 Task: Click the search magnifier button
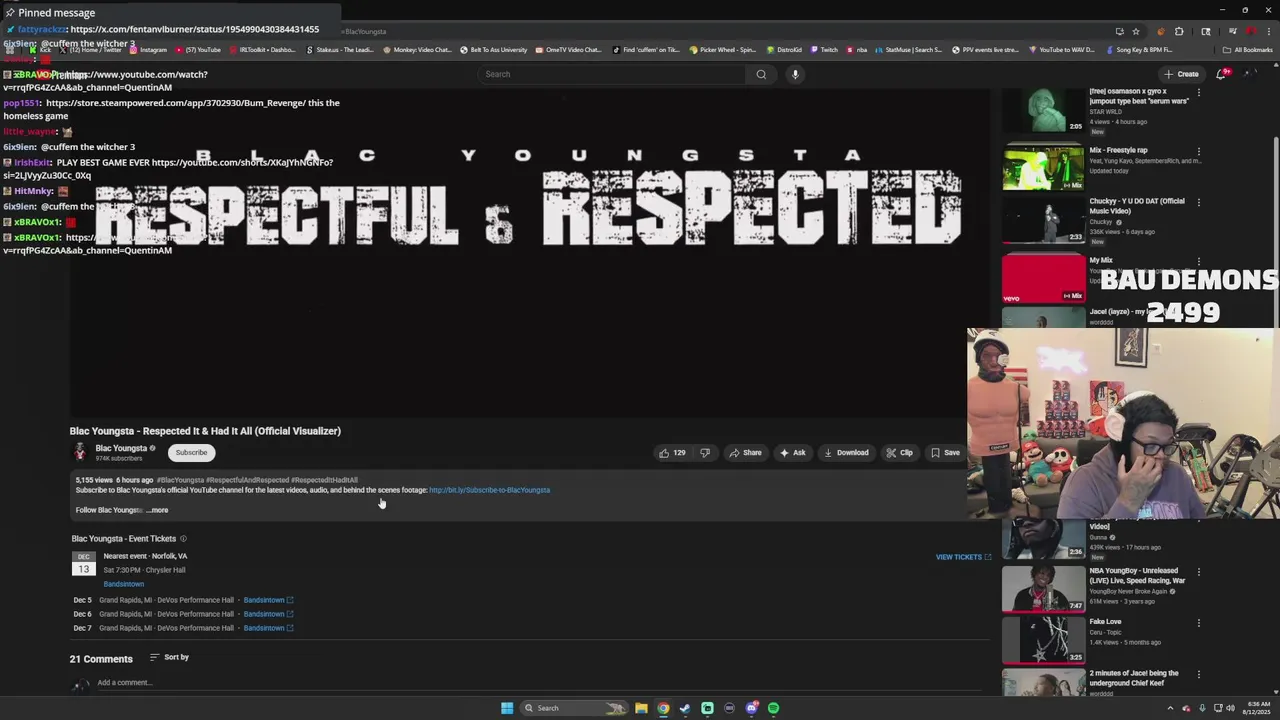point(761,74)
